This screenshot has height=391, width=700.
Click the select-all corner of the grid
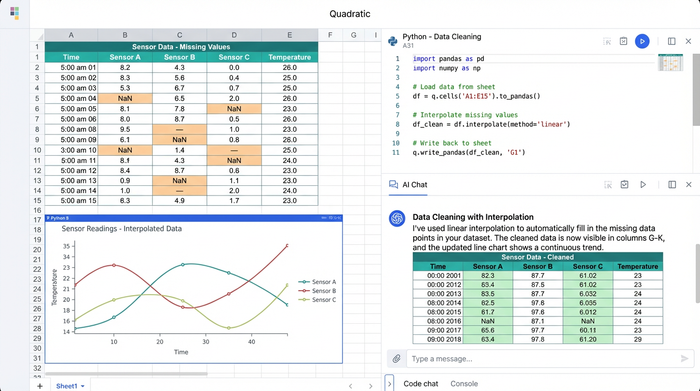[38, 35]
